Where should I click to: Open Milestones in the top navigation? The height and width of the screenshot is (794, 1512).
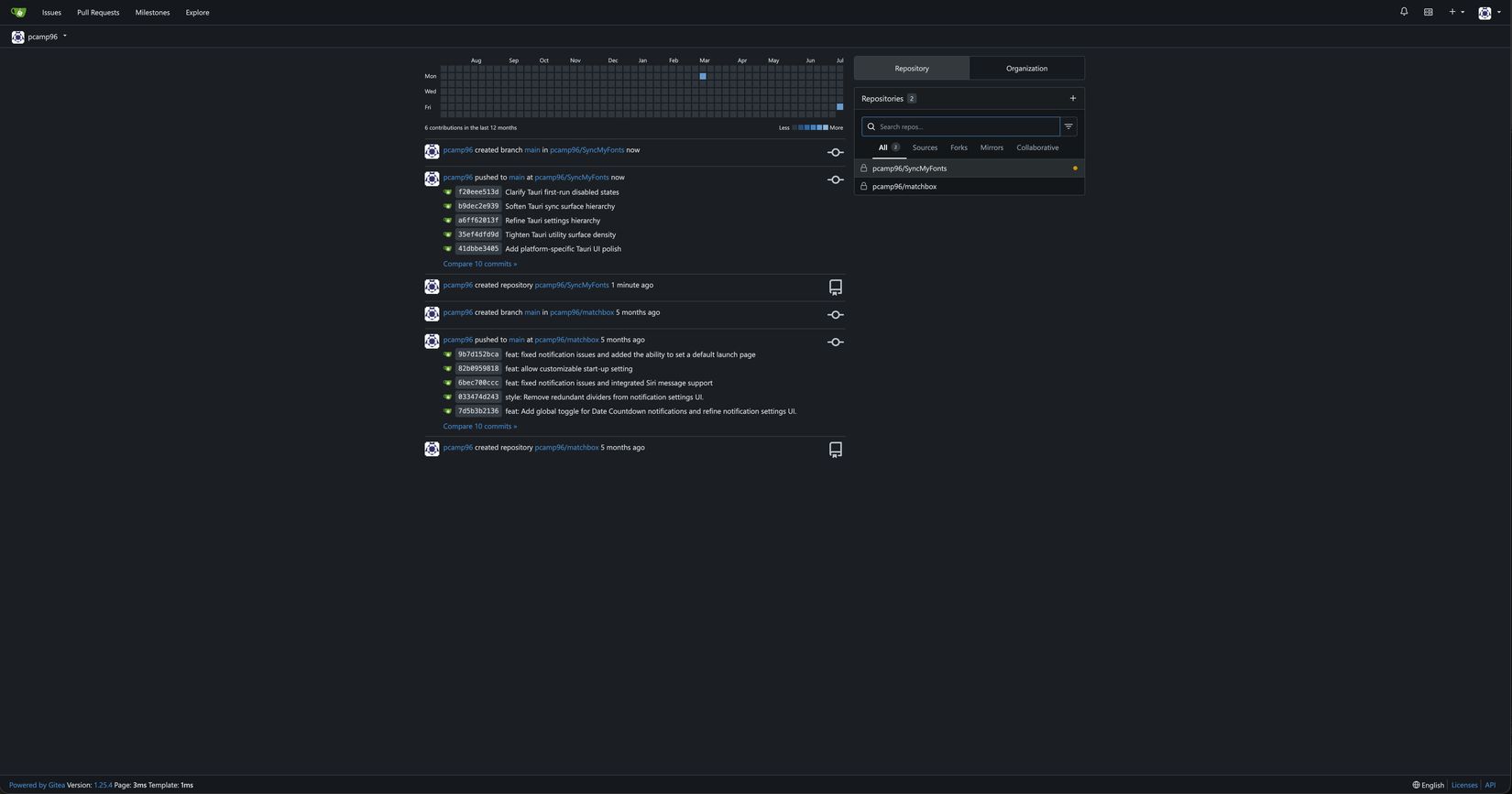152,13
